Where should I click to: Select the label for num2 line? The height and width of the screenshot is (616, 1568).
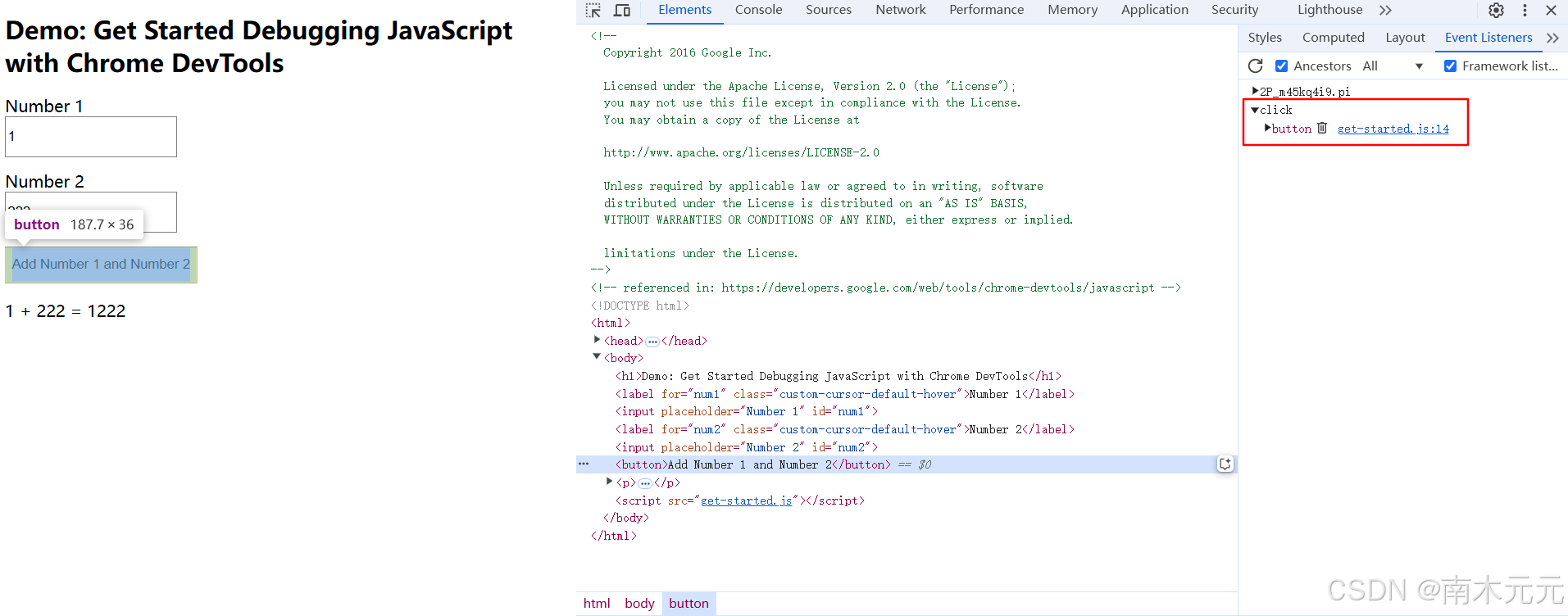click(x=845, y=429)
